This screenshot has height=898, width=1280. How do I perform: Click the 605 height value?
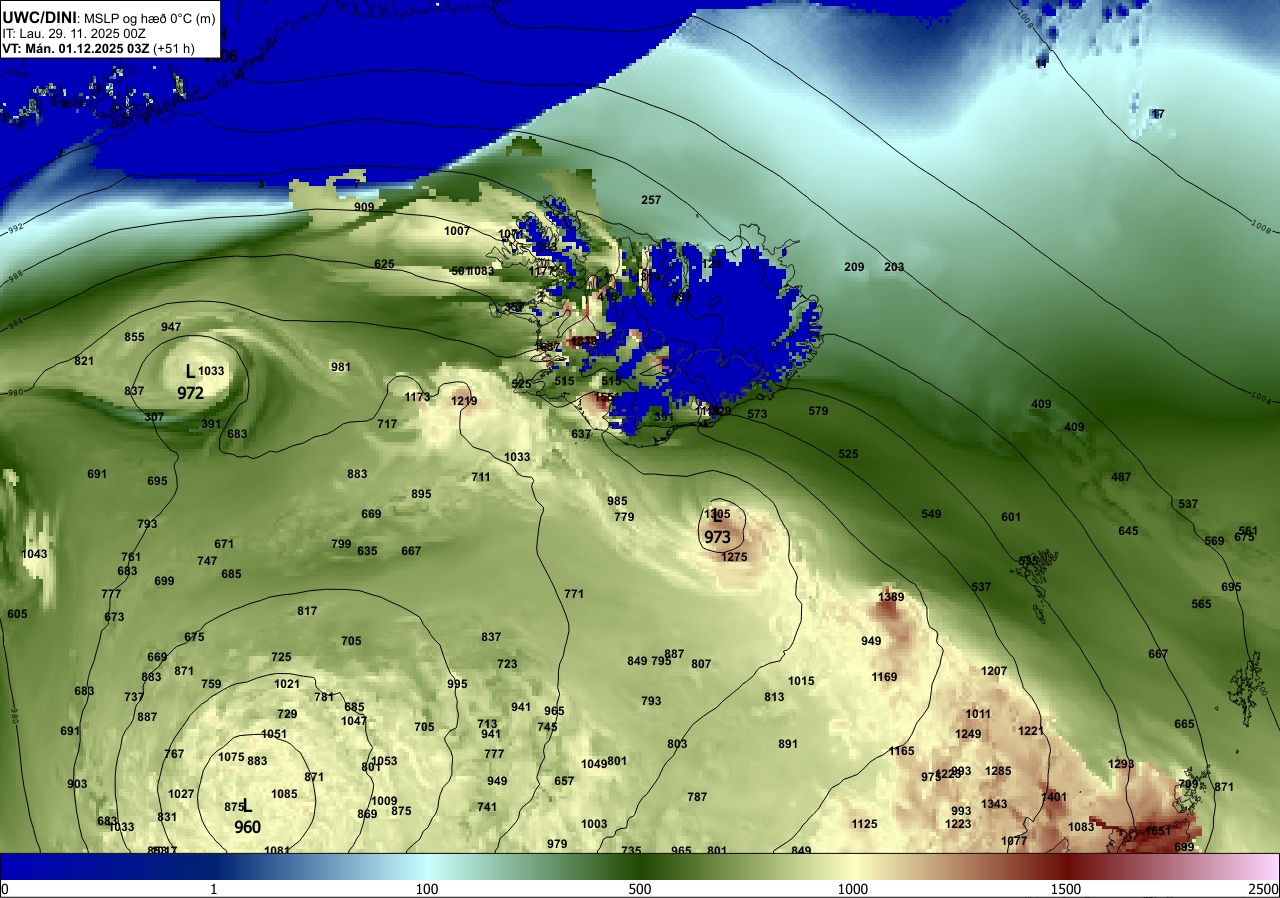click(17, 614)
